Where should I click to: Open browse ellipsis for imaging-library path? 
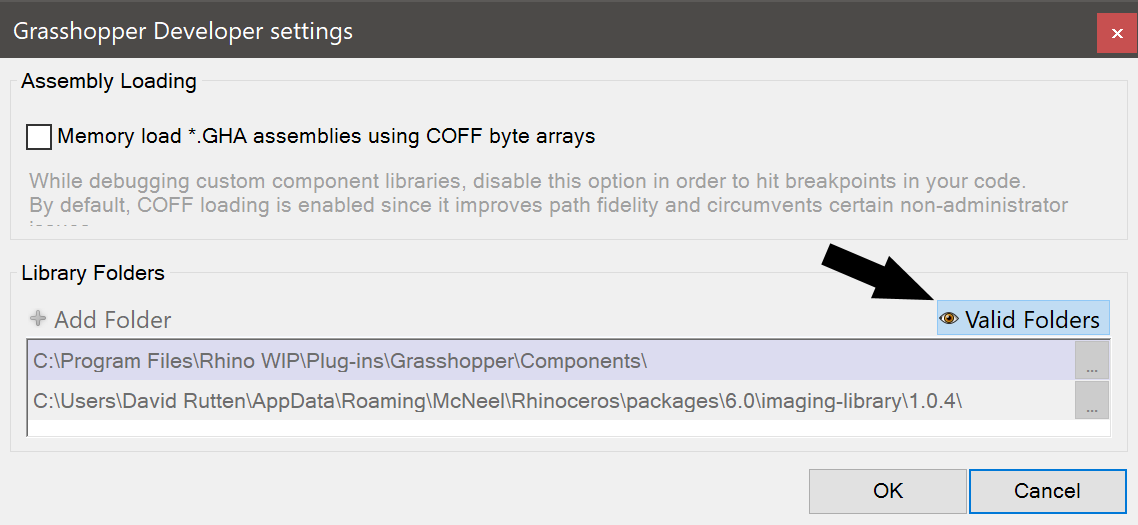[x=1092, y=401]
